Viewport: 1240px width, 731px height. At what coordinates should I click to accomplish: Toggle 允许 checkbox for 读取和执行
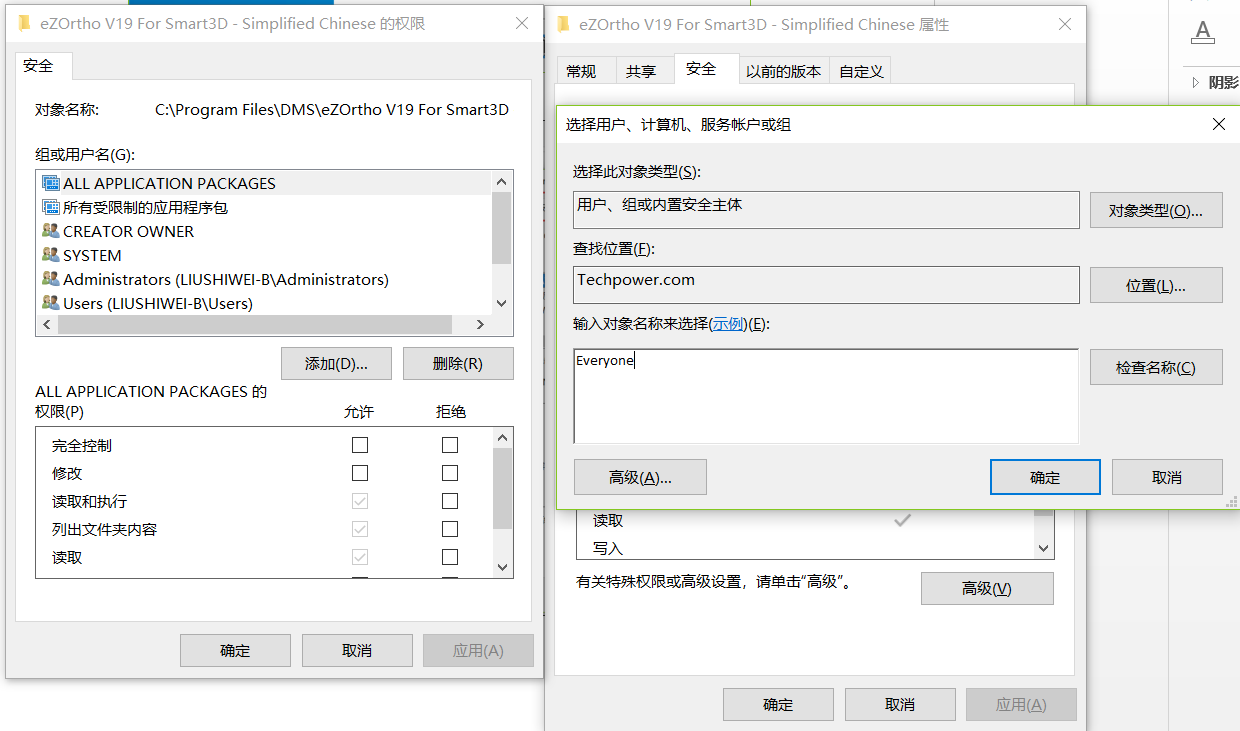point(360,501)
